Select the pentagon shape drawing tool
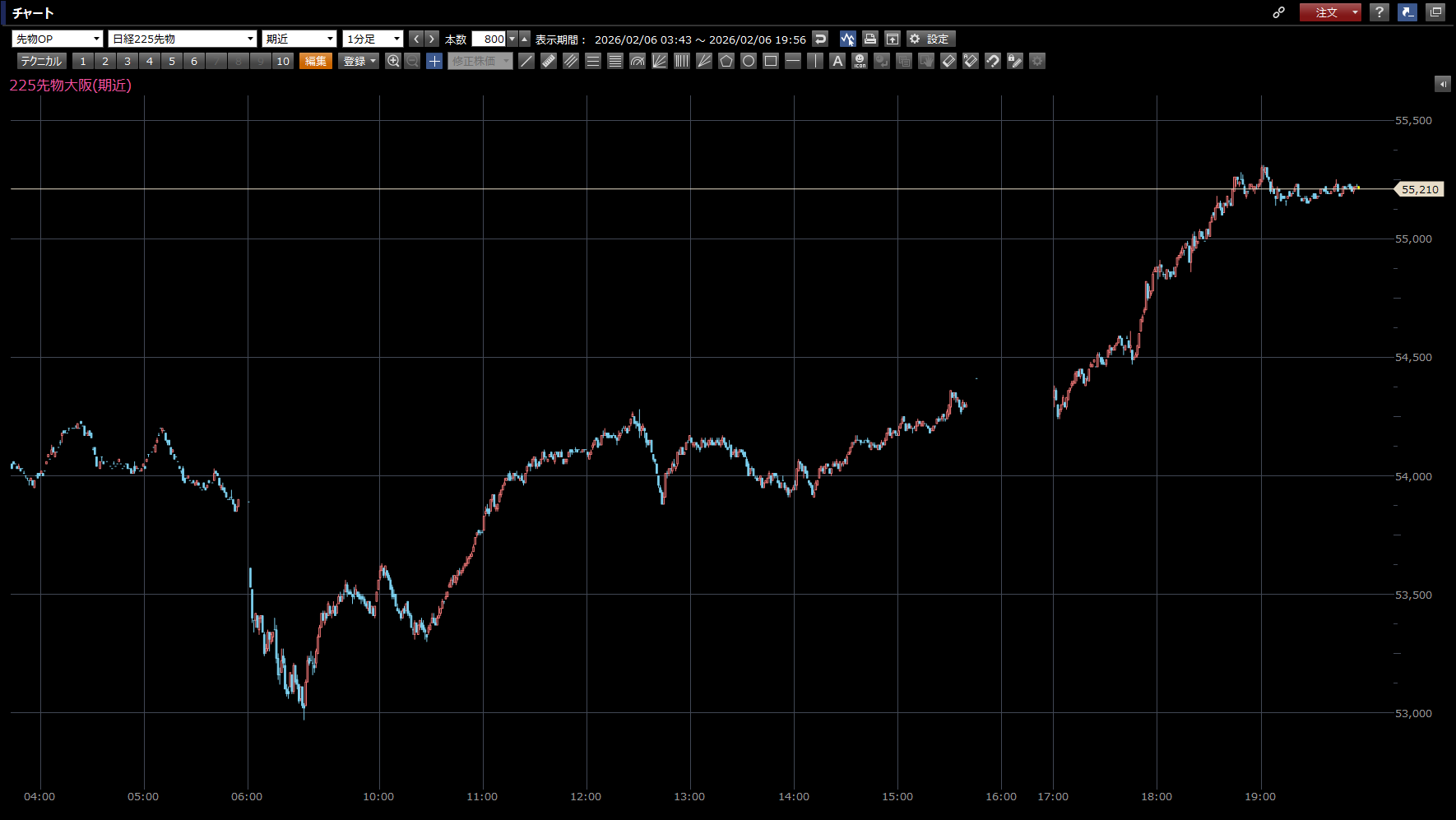Viewport: 1456px width, 820px height. point(726,61)
